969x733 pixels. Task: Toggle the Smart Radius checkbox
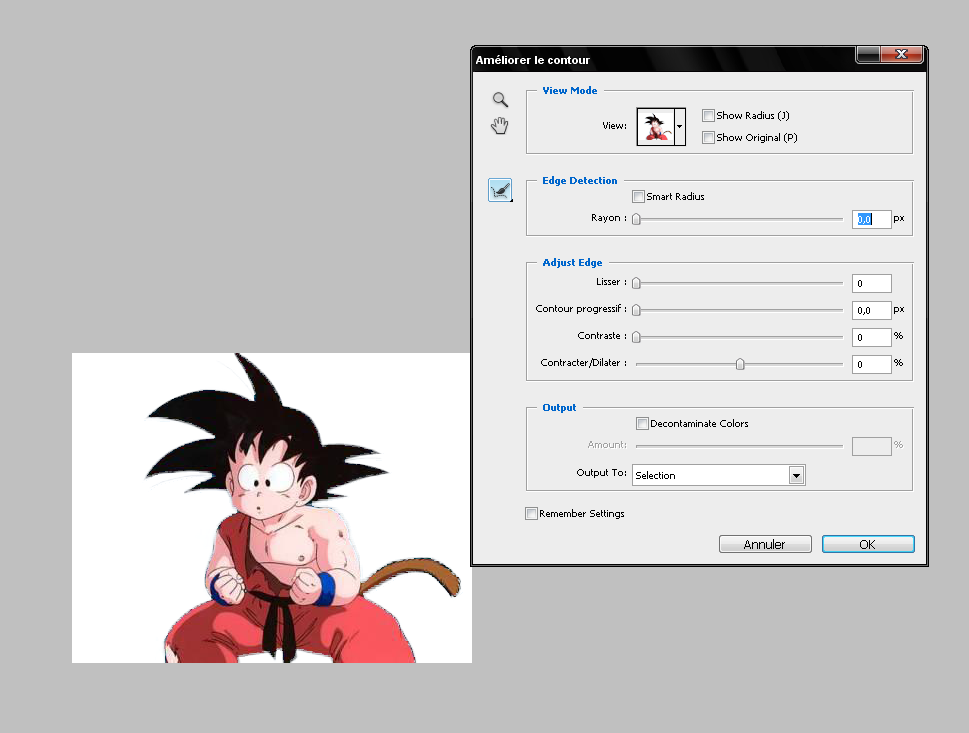tap(638, 197)
